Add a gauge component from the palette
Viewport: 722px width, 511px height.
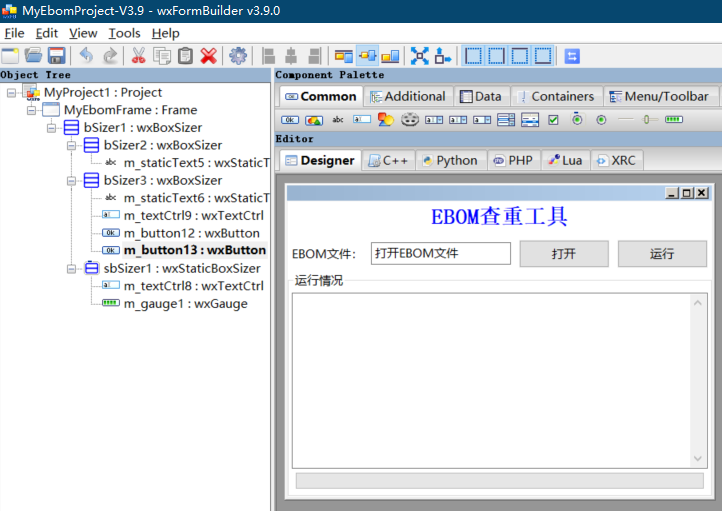tap(674, 120)
